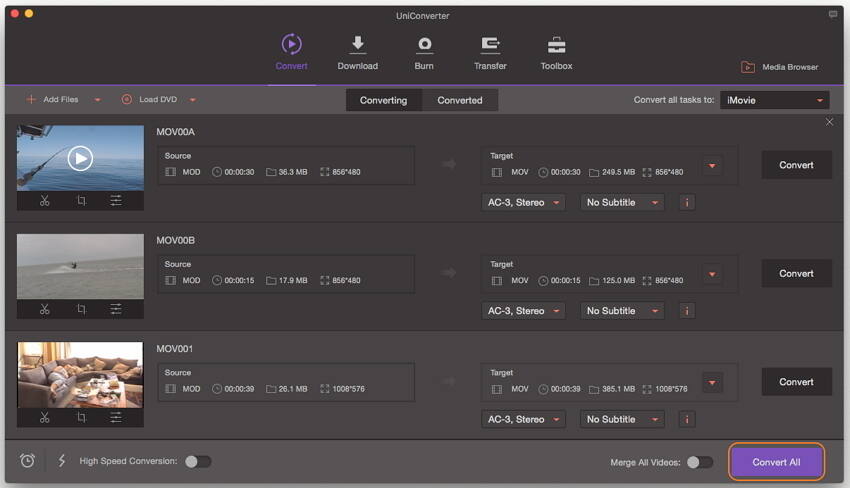Show media info for MOV00A

pyautogui.click(x=687, y=202)
